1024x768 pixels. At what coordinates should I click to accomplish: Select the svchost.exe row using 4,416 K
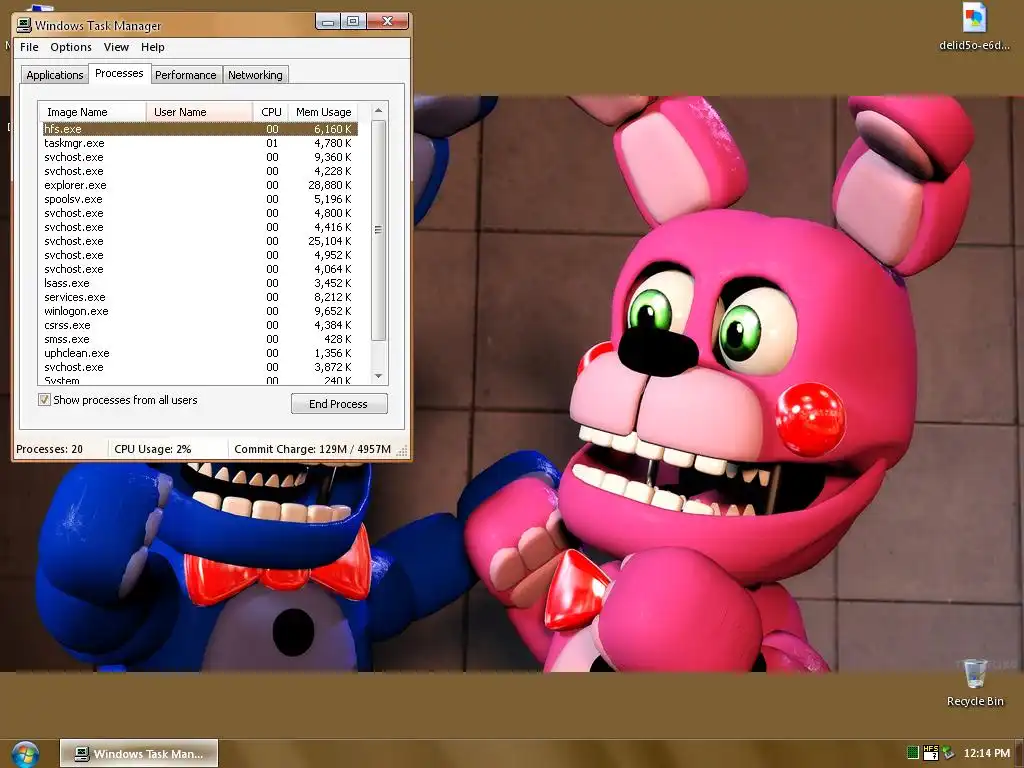point(200,227)
